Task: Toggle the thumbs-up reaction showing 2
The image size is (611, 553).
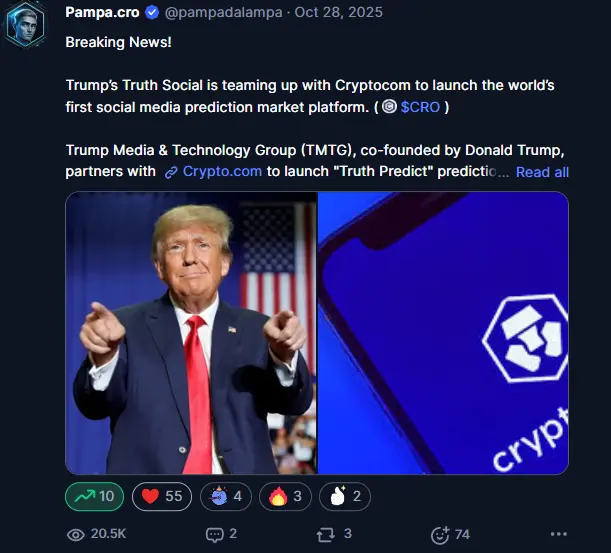Action: pos(345,496)
